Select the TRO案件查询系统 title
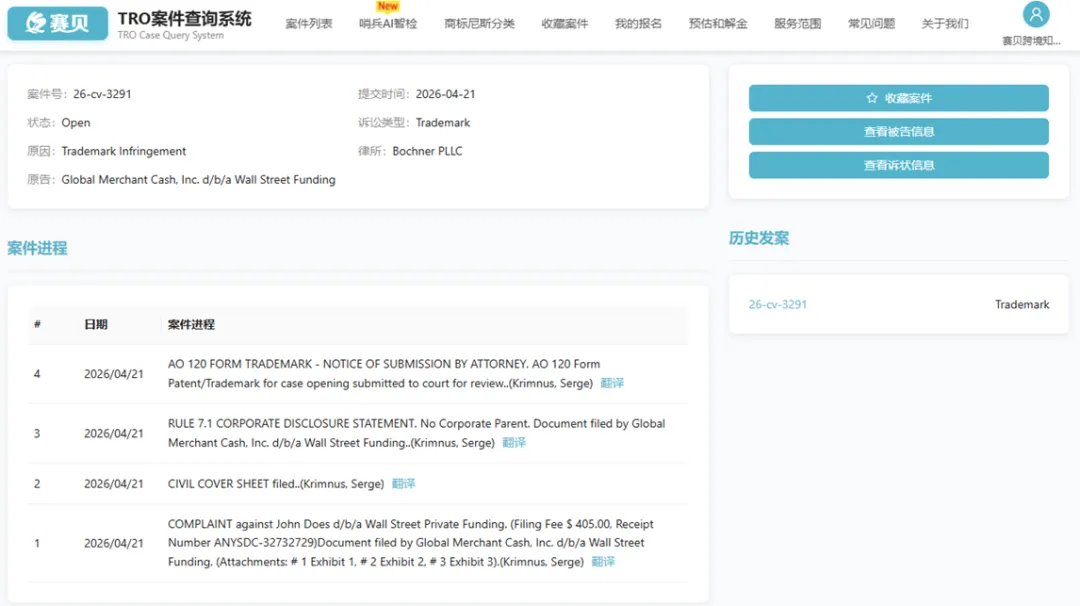This screenshot has width=1080, height=606. (185, 19)
